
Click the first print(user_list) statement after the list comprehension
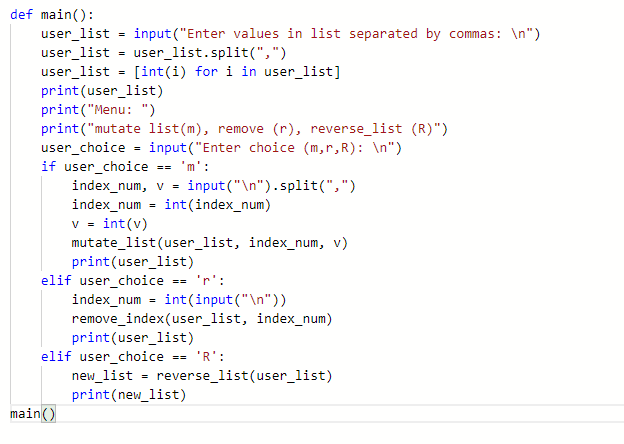(x=102, y=91)
